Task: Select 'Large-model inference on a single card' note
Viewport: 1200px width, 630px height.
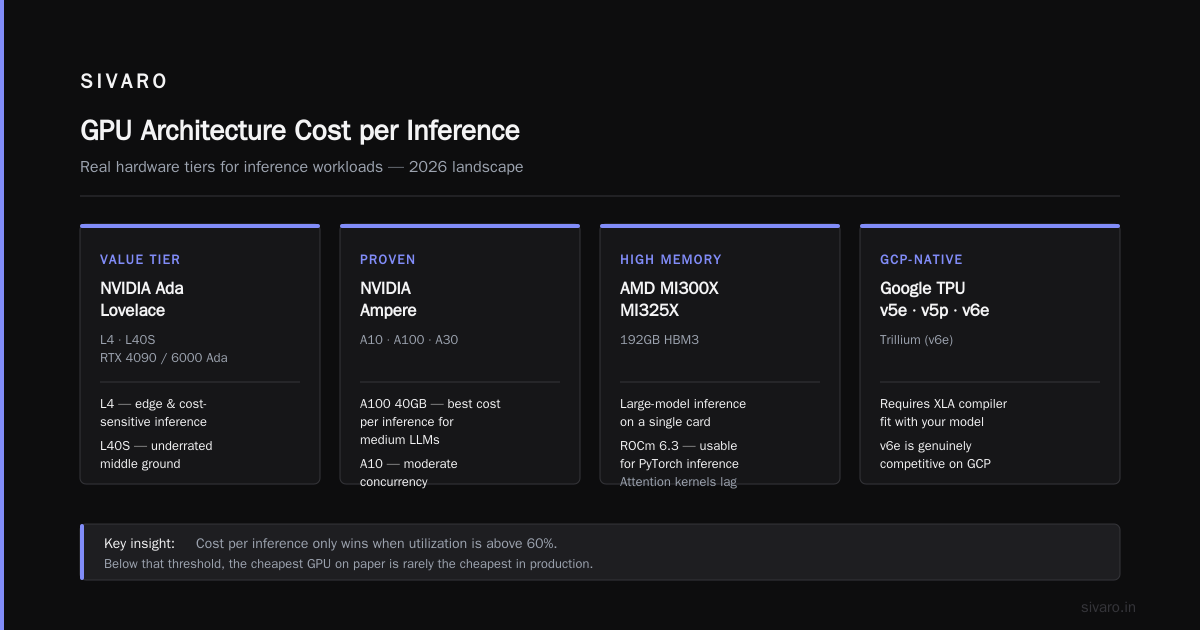Action: tap(683, 413)
